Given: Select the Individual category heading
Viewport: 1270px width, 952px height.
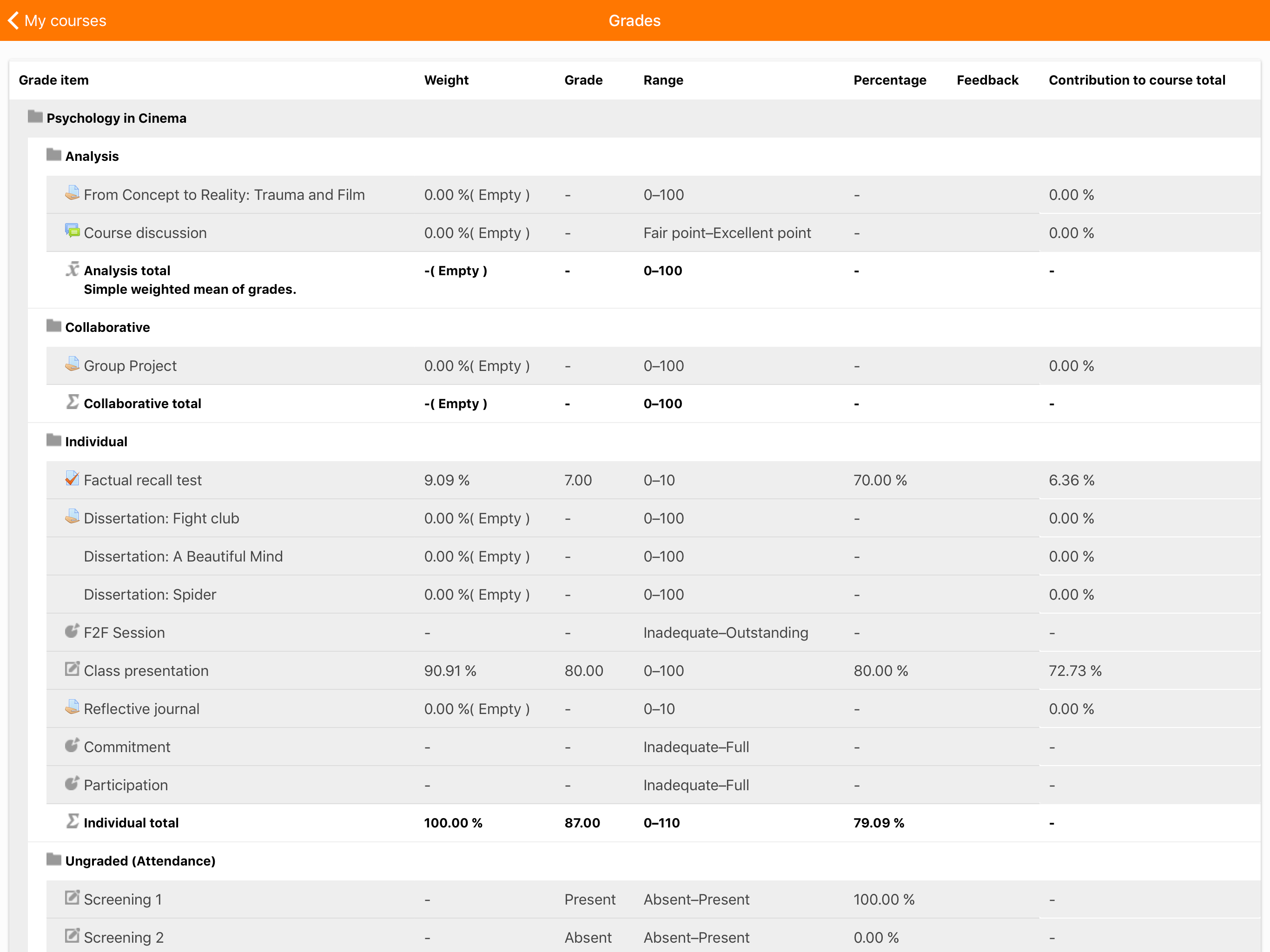Looking at the screenshot, I should [96, 442].
